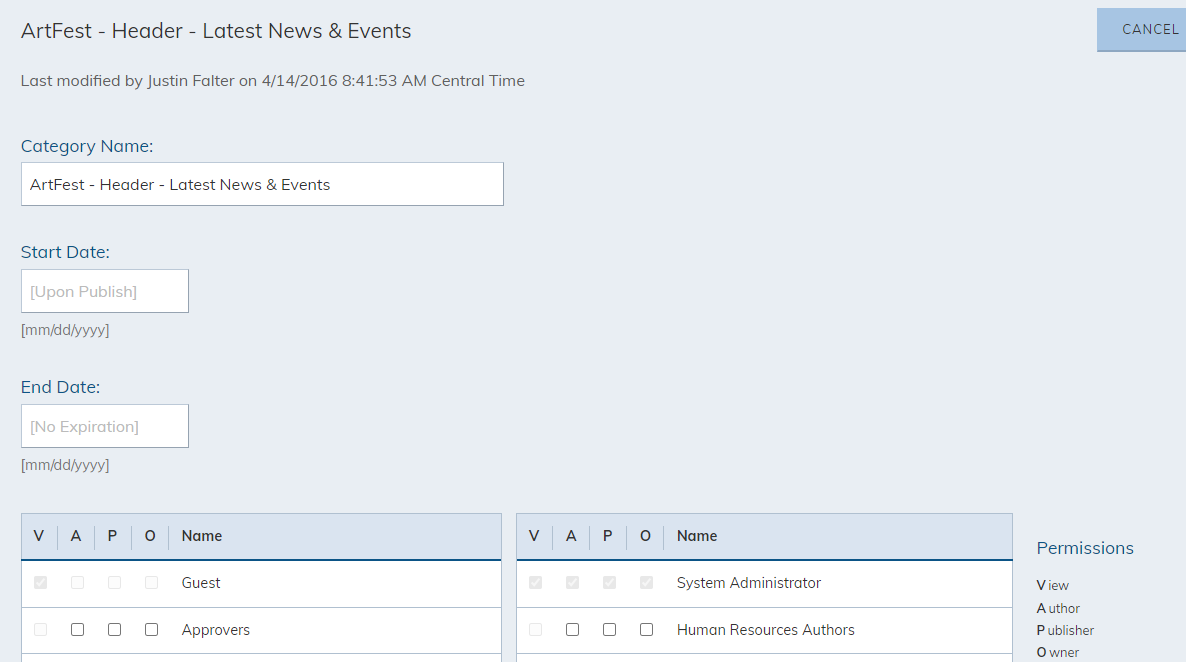The width and height of the screenshot is (1186, 662).
Task: Click the Name header in left table
Action: [202, 536]
